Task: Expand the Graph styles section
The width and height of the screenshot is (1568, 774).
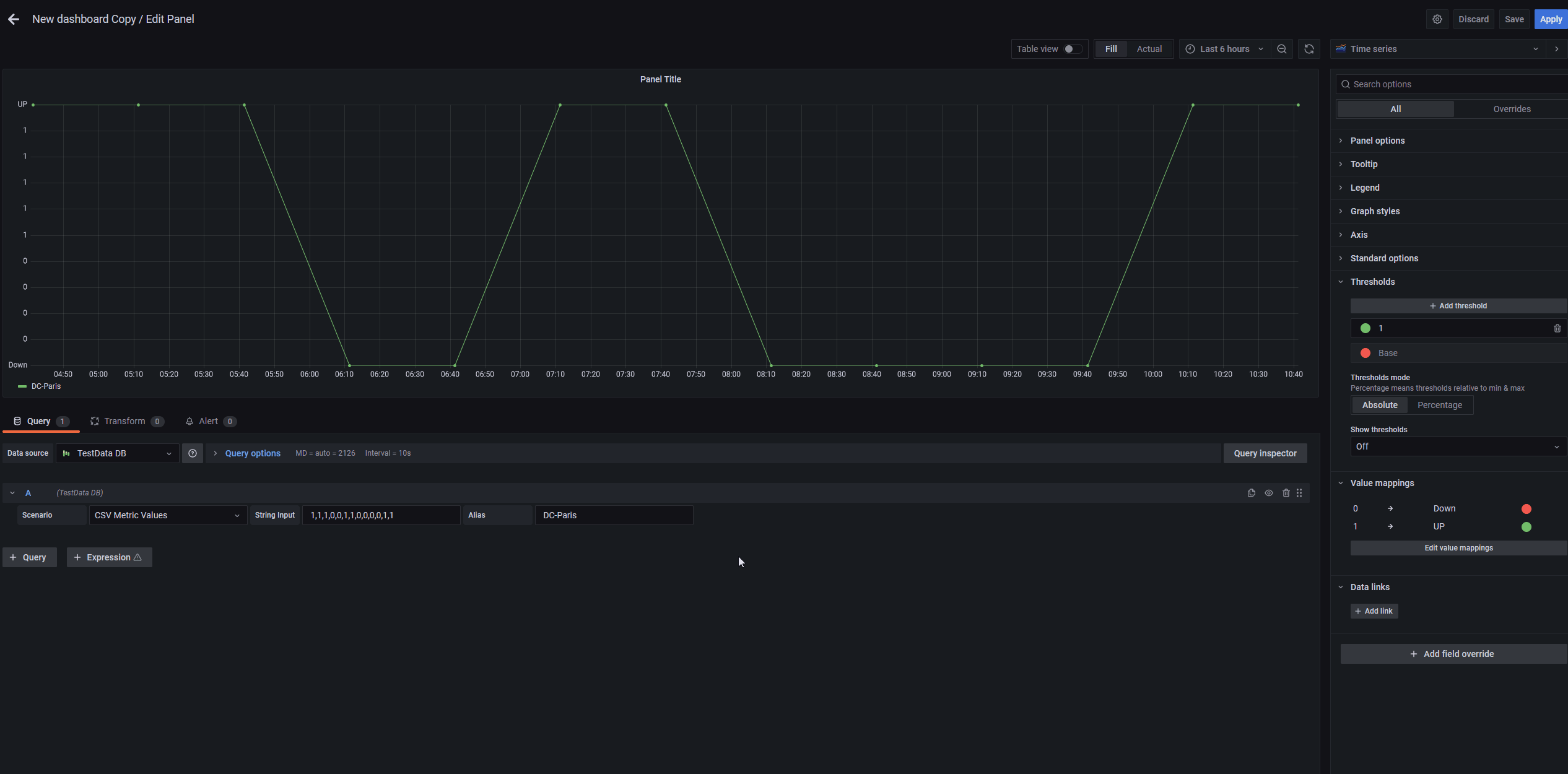Action: point(1374,211)
